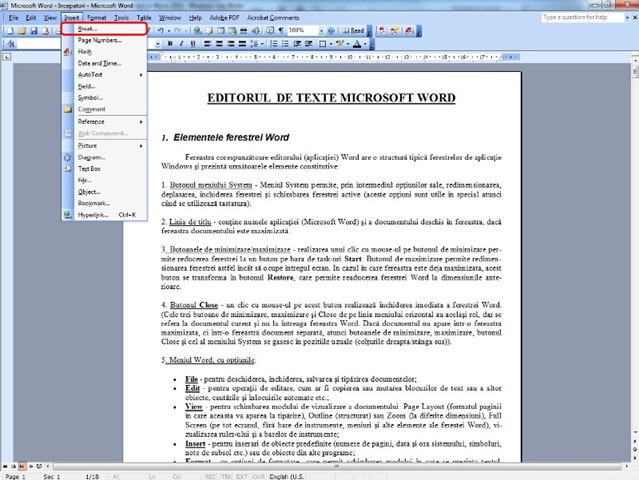Click the Numbering list icon
The image size is (639, 480).
coord(274,44)
